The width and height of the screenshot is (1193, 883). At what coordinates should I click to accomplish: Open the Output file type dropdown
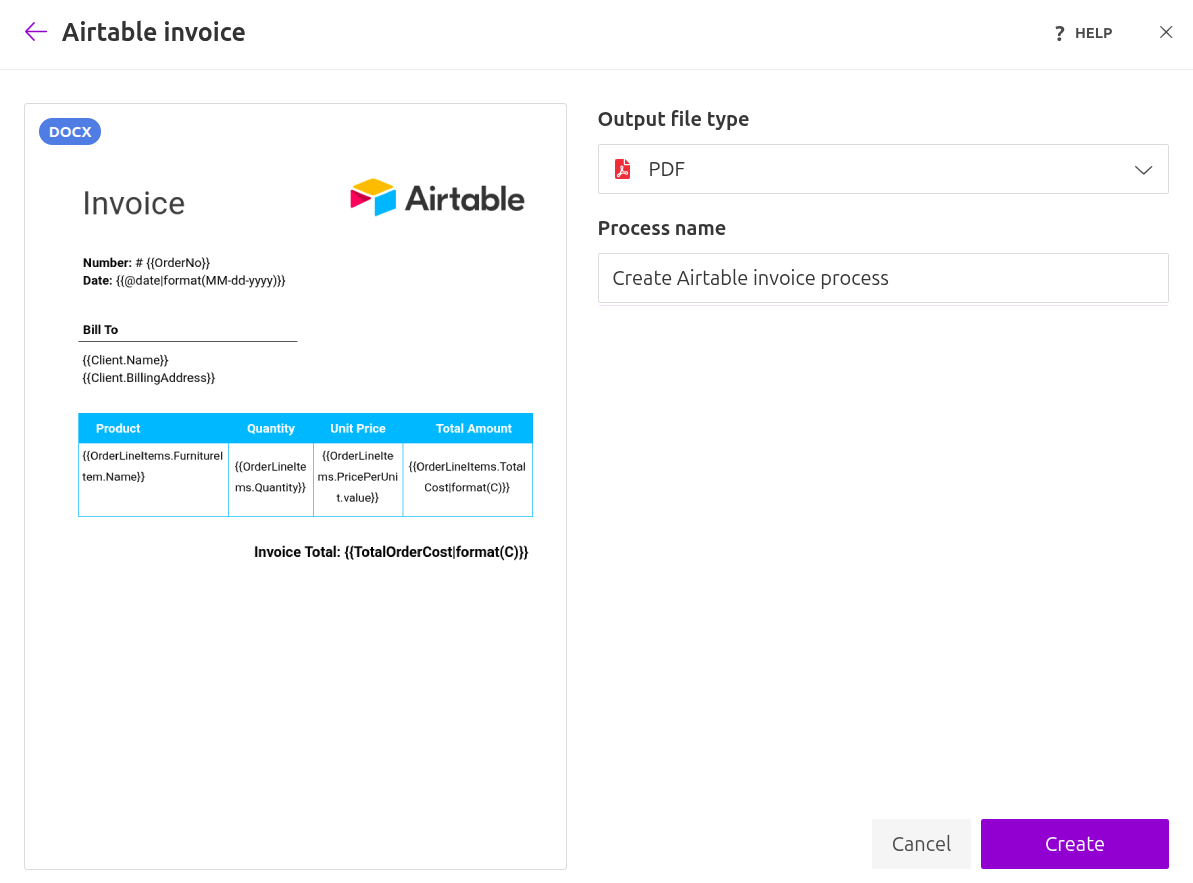pyautogui.click(x=883, y=168)
